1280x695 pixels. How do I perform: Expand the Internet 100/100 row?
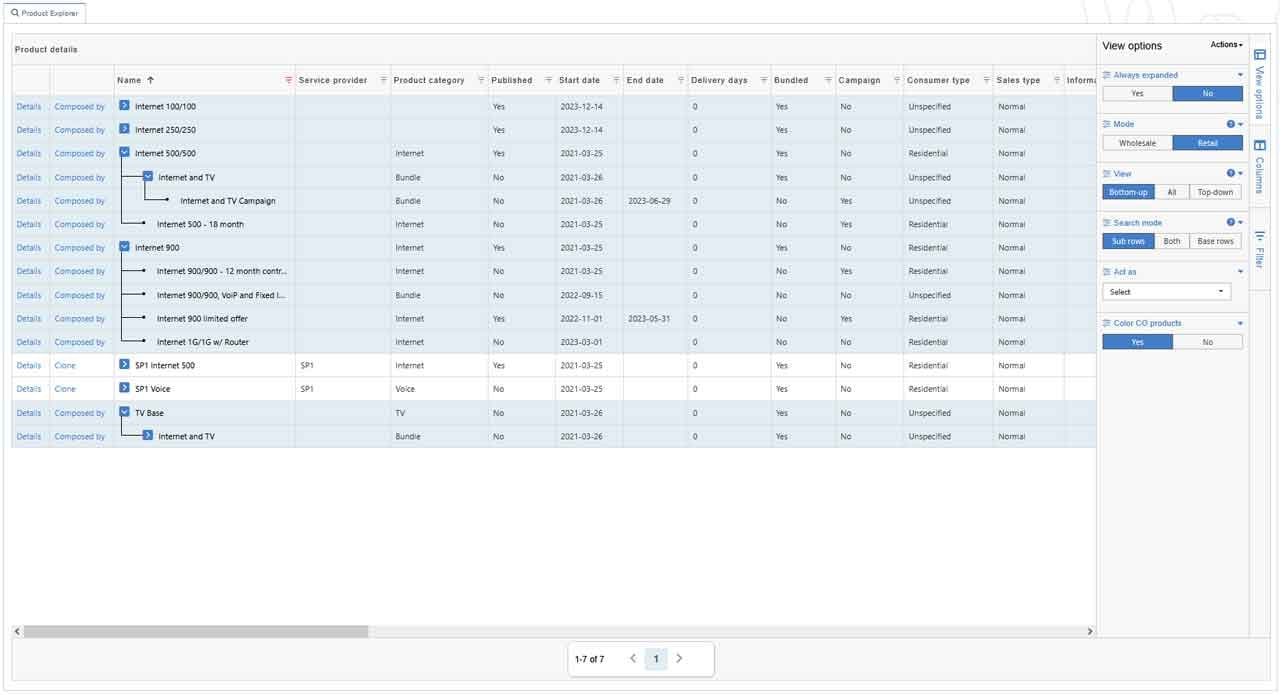(124, 106)
